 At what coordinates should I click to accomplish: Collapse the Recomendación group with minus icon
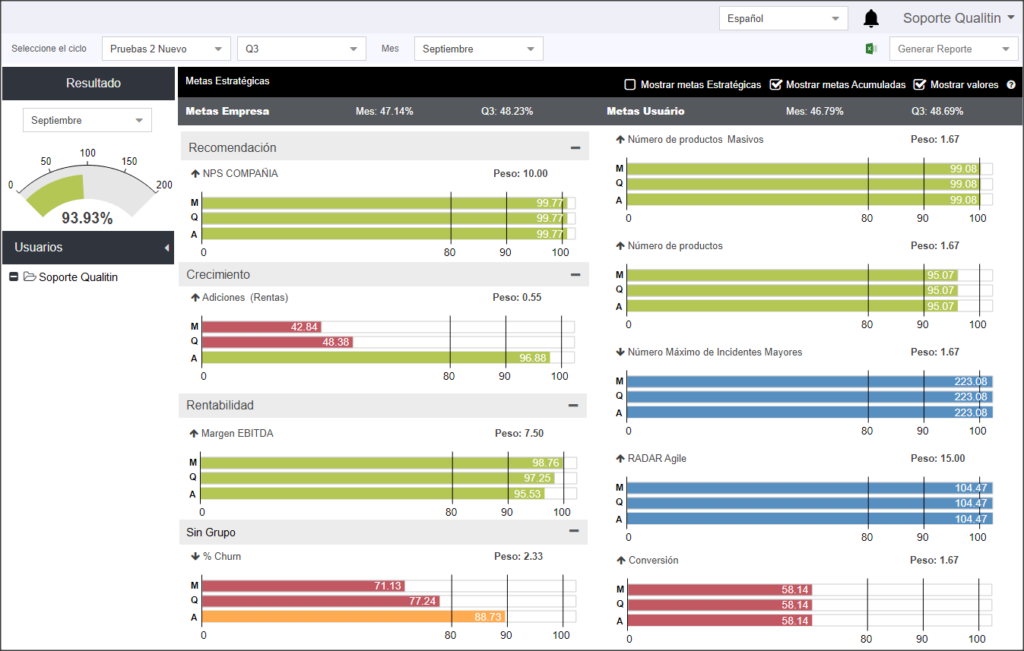(x=575, y=148)
